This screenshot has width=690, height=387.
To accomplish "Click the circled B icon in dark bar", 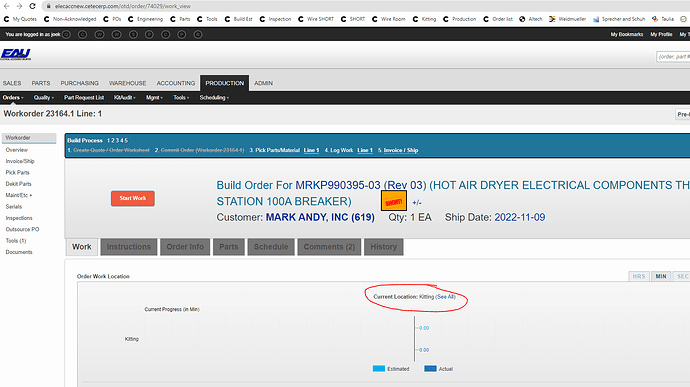I will 198,34.
